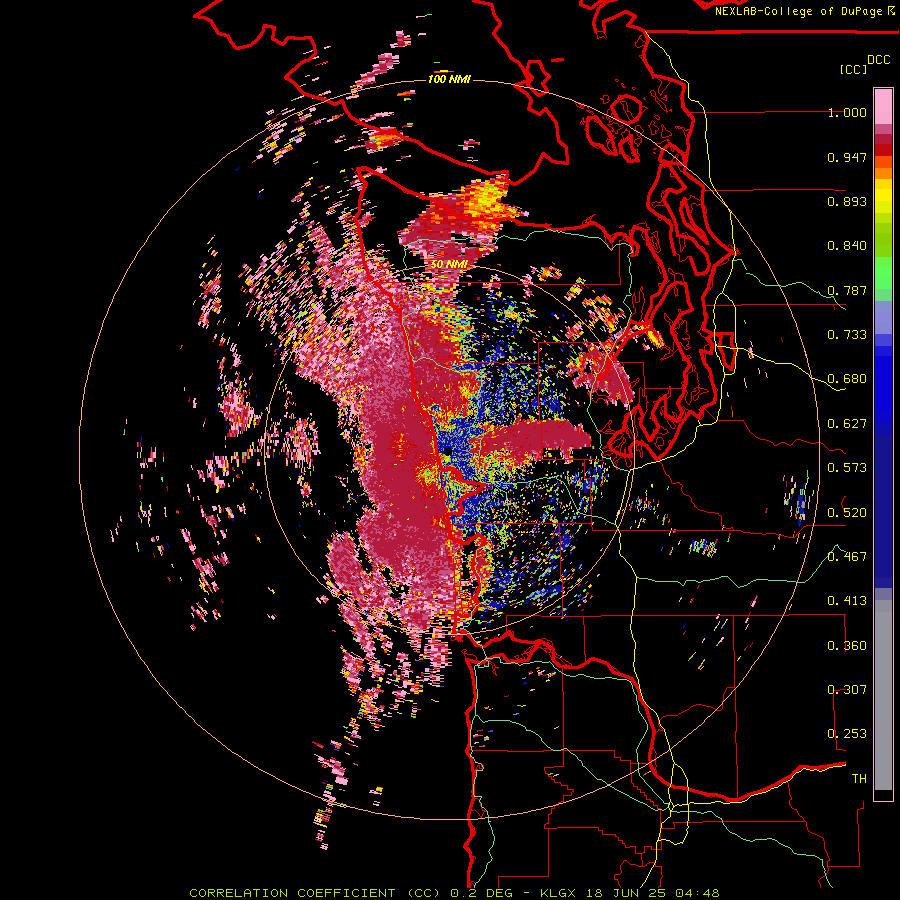Click the 100 NMI range ring label
Image resolution: width=900 pixels, height=900 pixels.
coord(449,79)
